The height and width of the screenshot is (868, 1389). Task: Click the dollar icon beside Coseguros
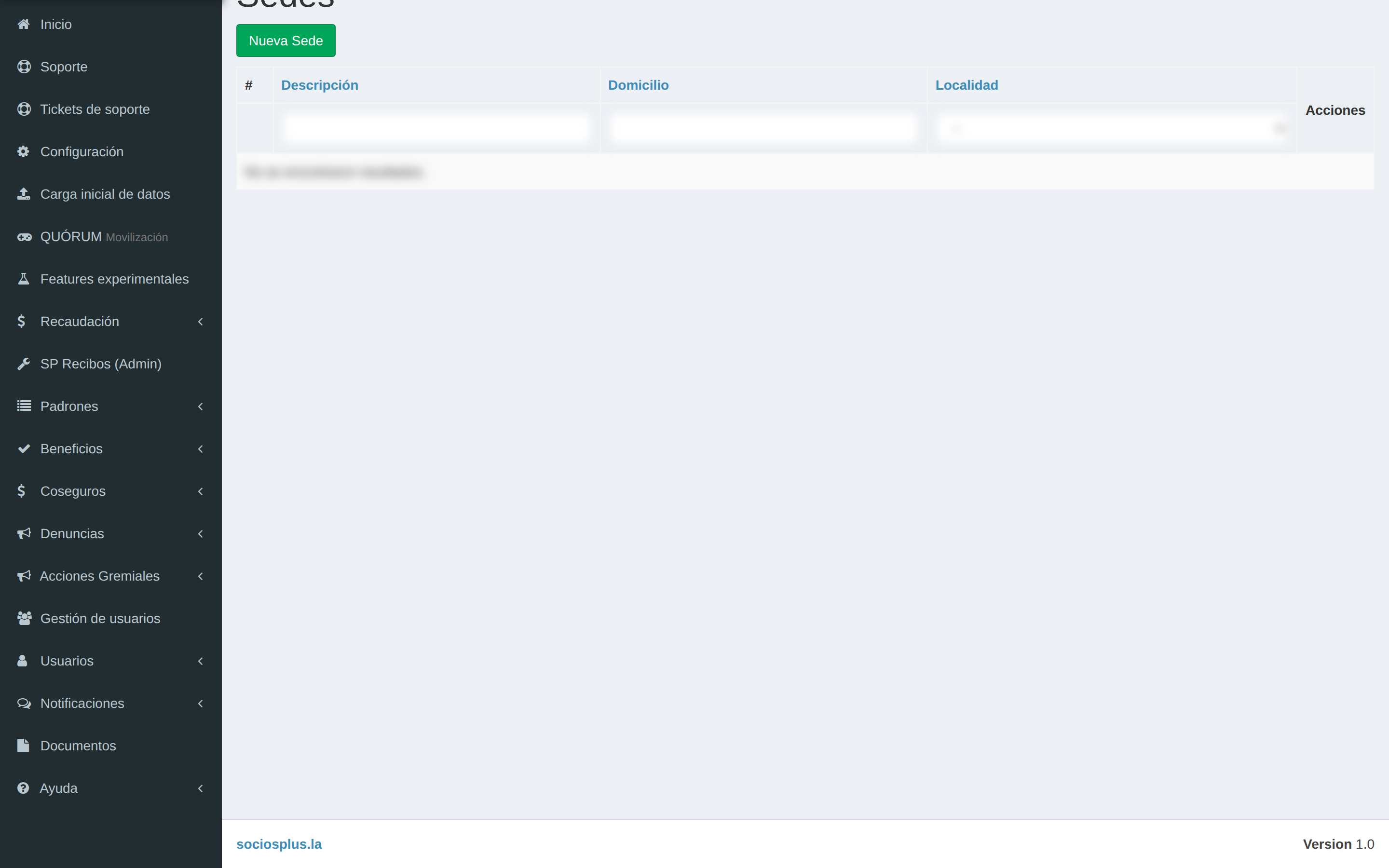point(21,491)
